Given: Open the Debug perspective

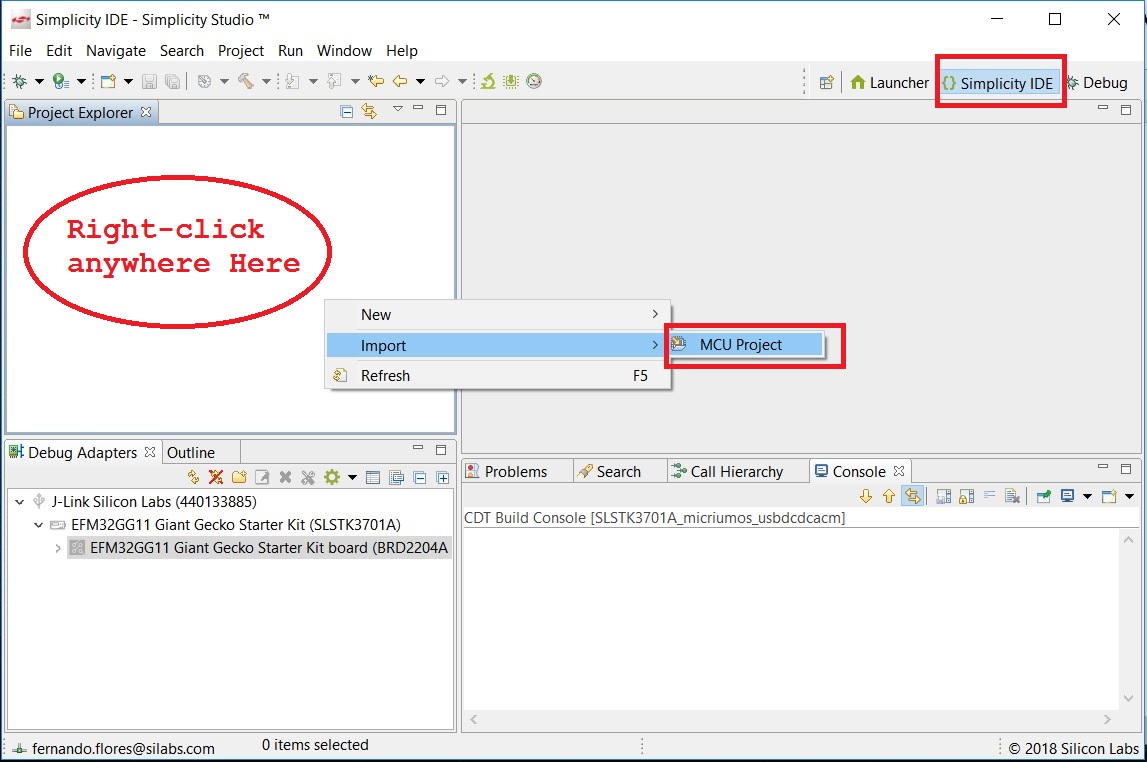Looking at the screenshot, I should (1097, 83).
